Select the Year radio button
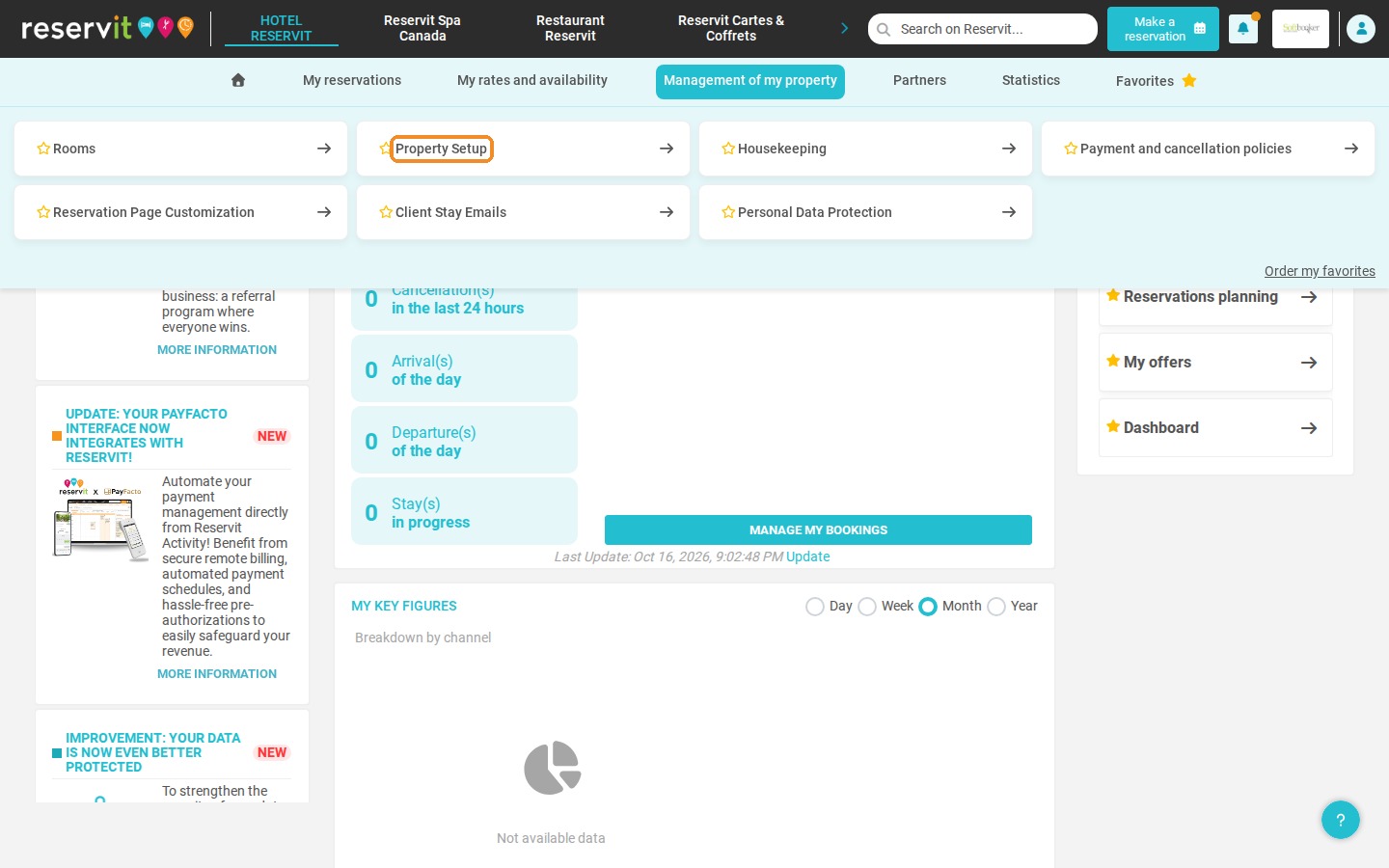 (996, 607)
